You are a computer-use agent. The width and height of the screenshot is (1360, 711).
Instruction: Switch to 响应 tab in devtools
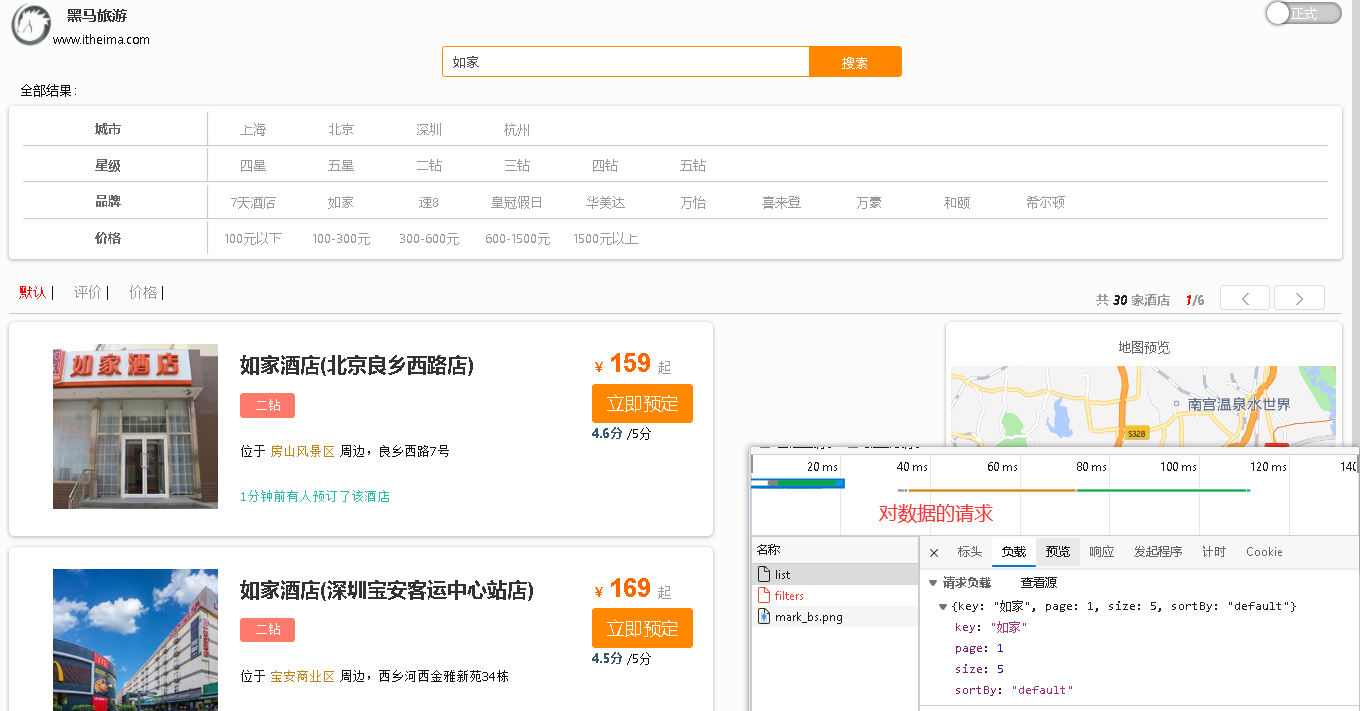click(1102, 552)
